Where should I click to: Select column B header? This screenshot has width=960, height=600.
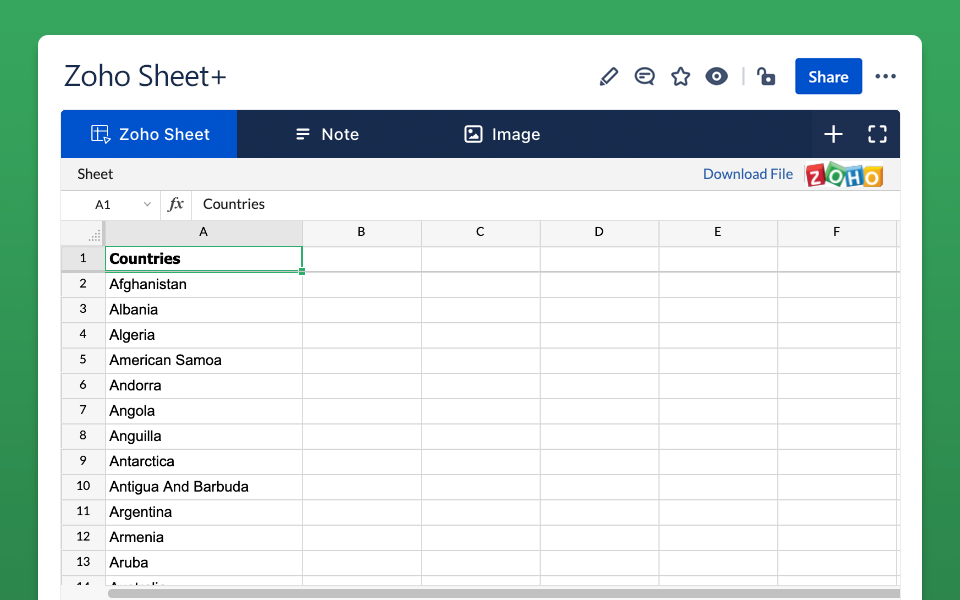pos(362,233)
